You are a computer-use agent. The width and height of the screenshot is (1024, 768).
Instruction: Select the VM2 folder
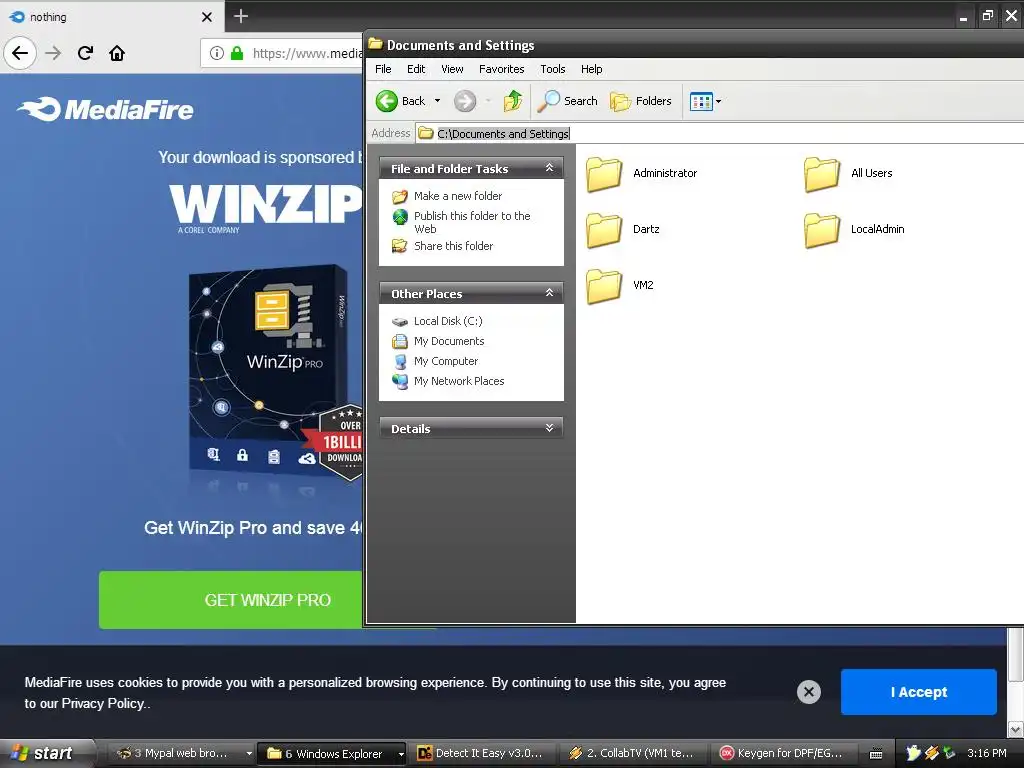(x=619, y=286)
